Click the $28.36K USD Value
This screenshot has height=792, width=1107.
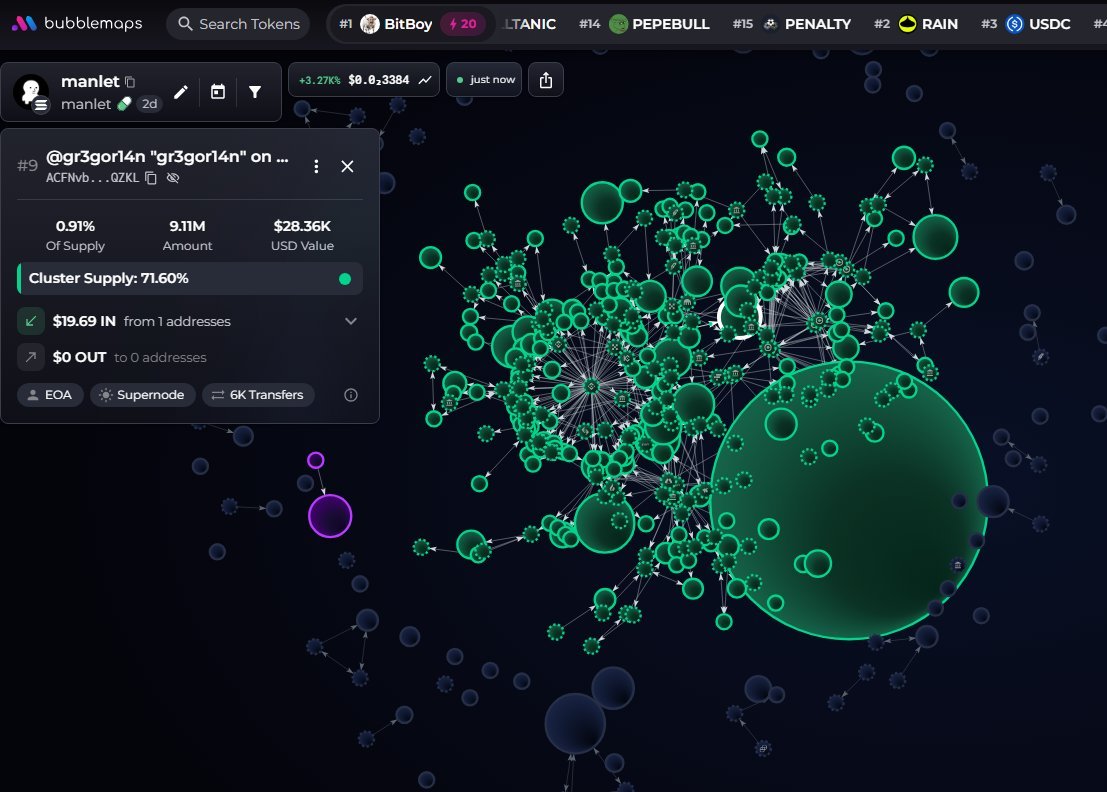302,227
